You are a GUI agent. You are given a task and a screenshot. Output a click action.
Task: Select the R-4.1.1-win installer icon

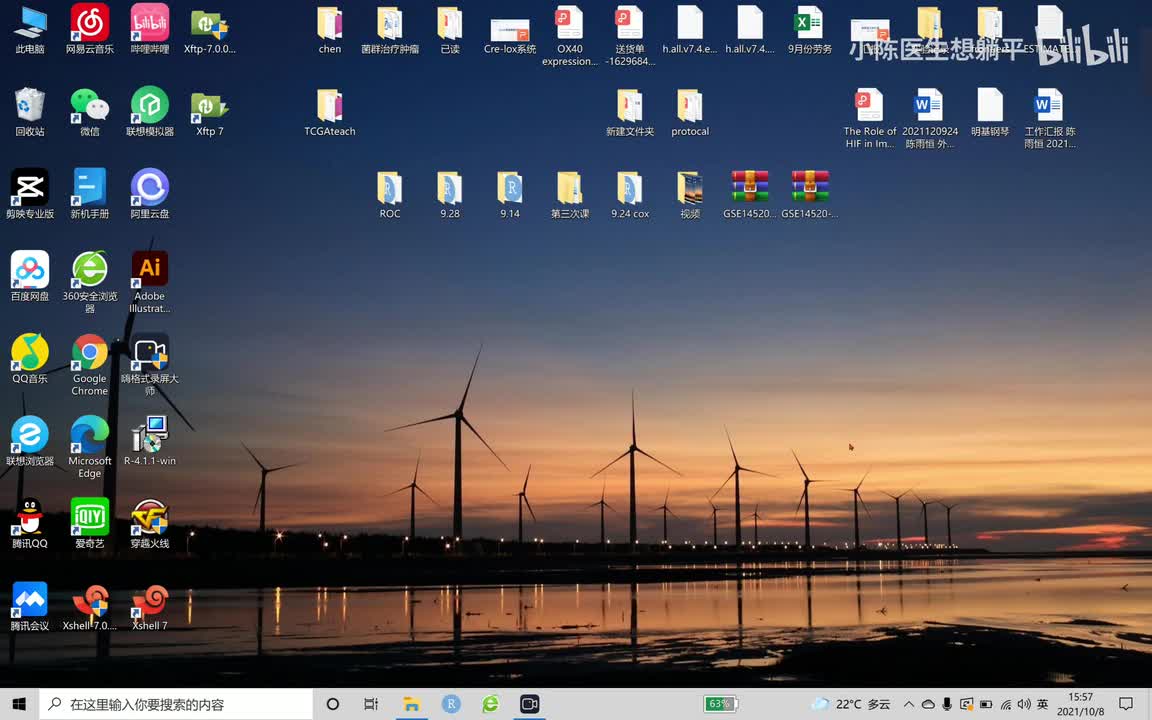(x=150, y=436)
